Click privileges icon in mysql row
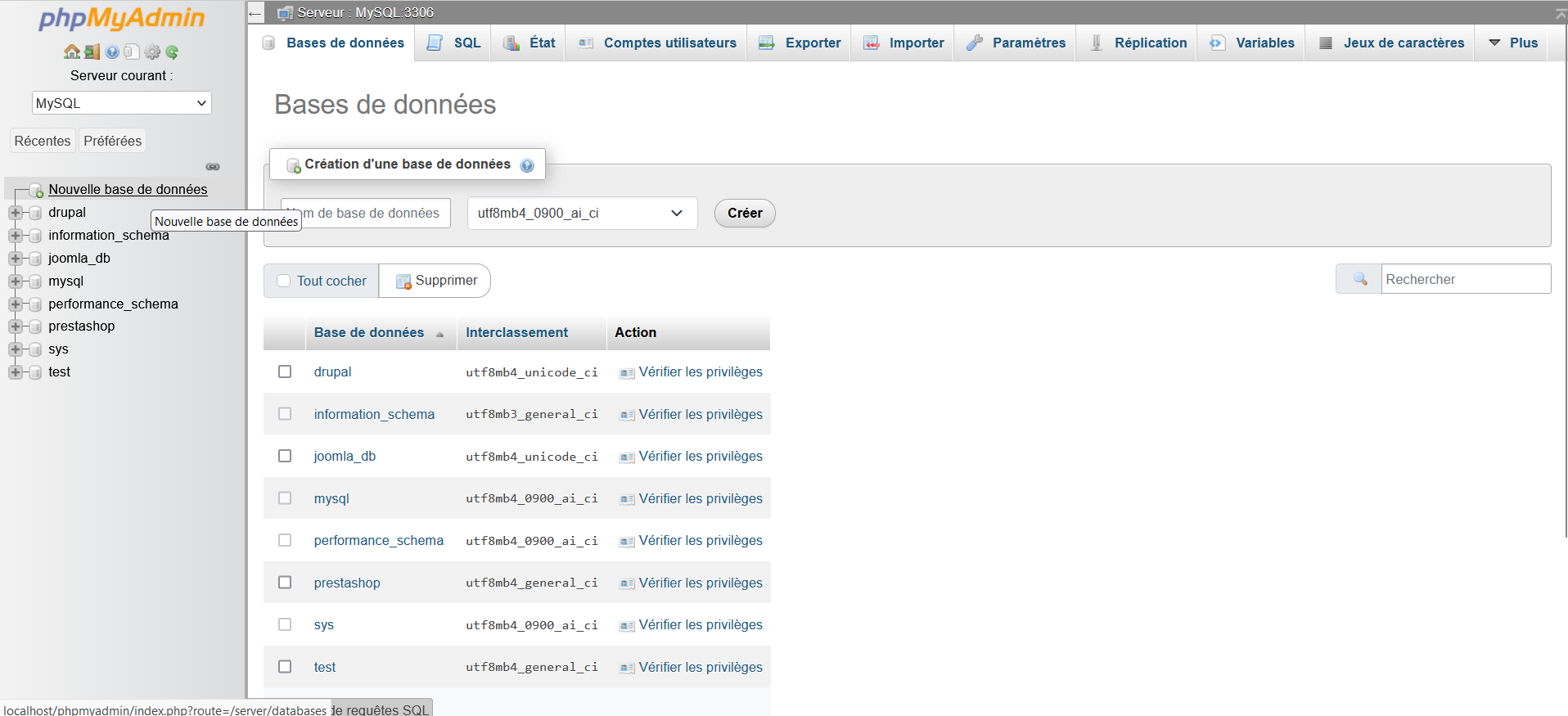The width and height of the screenshot is (1568, 716). (x=627, y=499)
